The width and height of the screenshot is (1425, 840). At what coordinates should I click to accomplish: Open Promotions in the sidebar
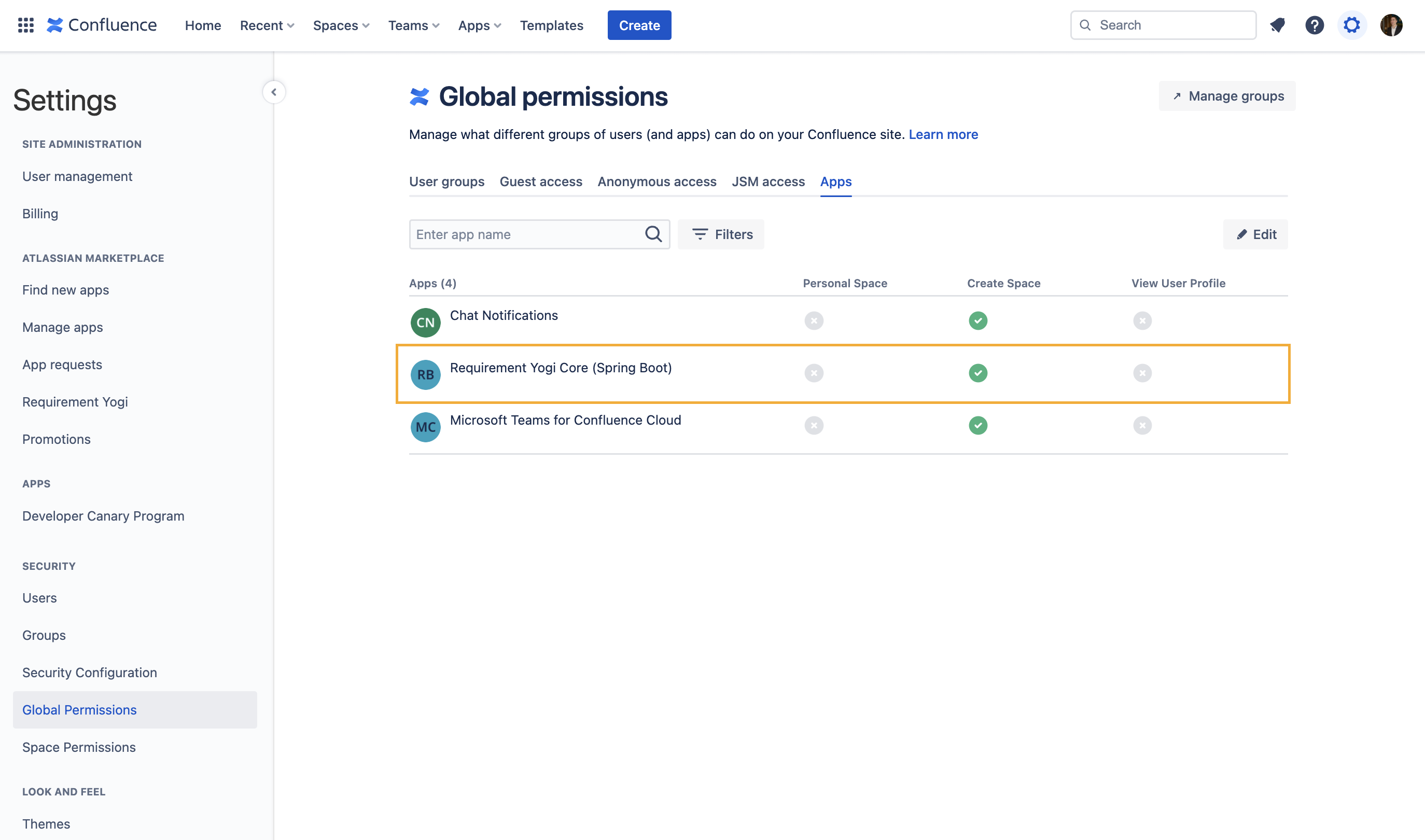[x=57, y=439]
